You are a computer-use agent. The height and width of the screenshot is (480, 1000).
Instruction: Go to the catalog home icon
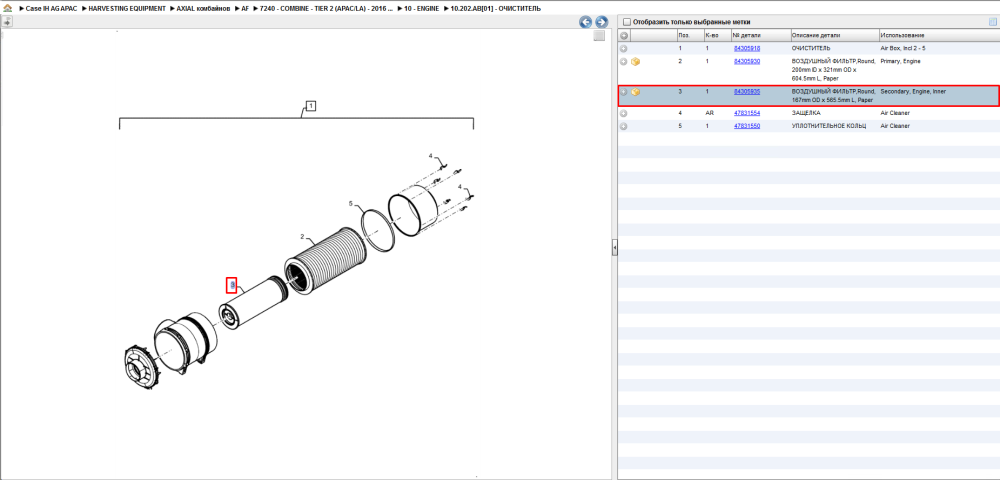pyautogui.click(x=7, y=9)
